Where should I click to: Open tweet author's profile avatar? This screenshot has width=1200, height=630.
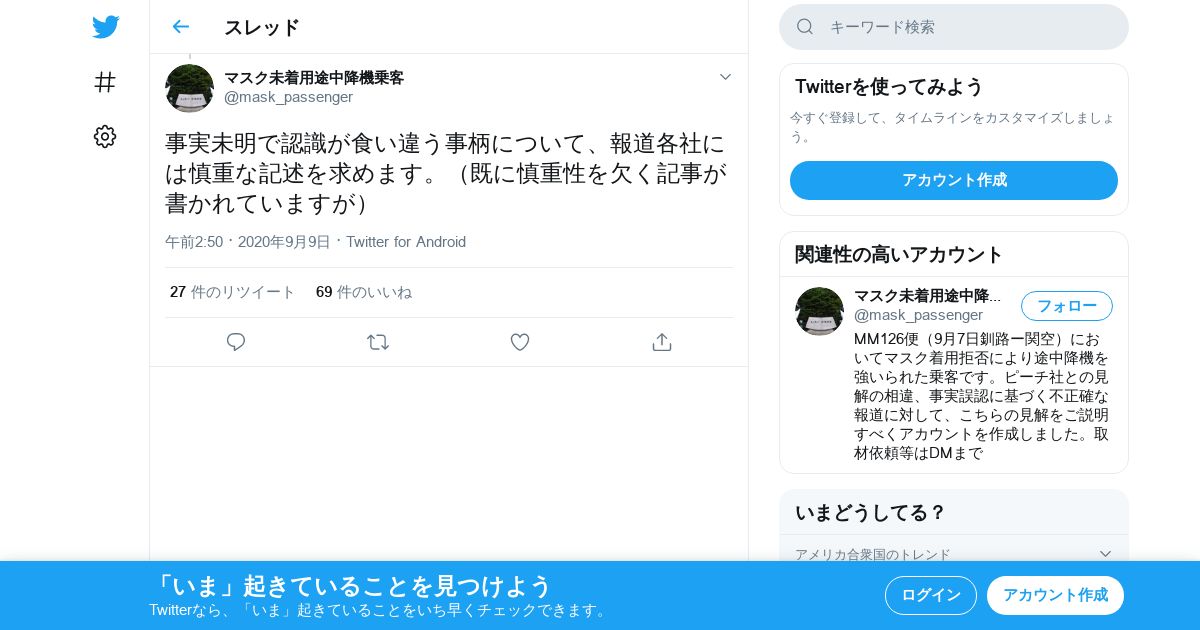click(x=189, y=88)
